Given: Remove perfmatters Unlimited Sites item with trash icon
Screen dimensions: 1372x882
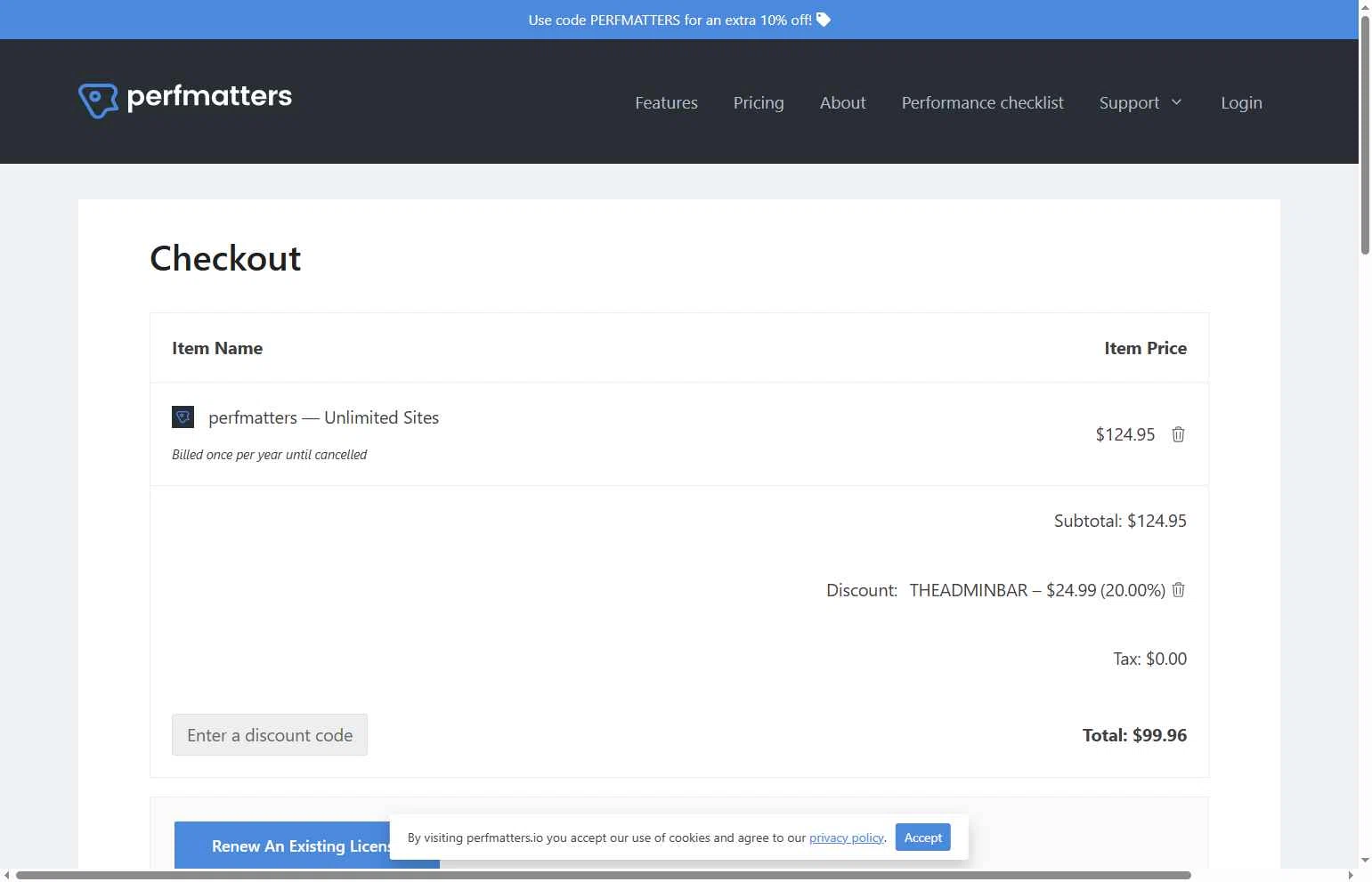Looking at the screenshot, I should [1178, 434].
